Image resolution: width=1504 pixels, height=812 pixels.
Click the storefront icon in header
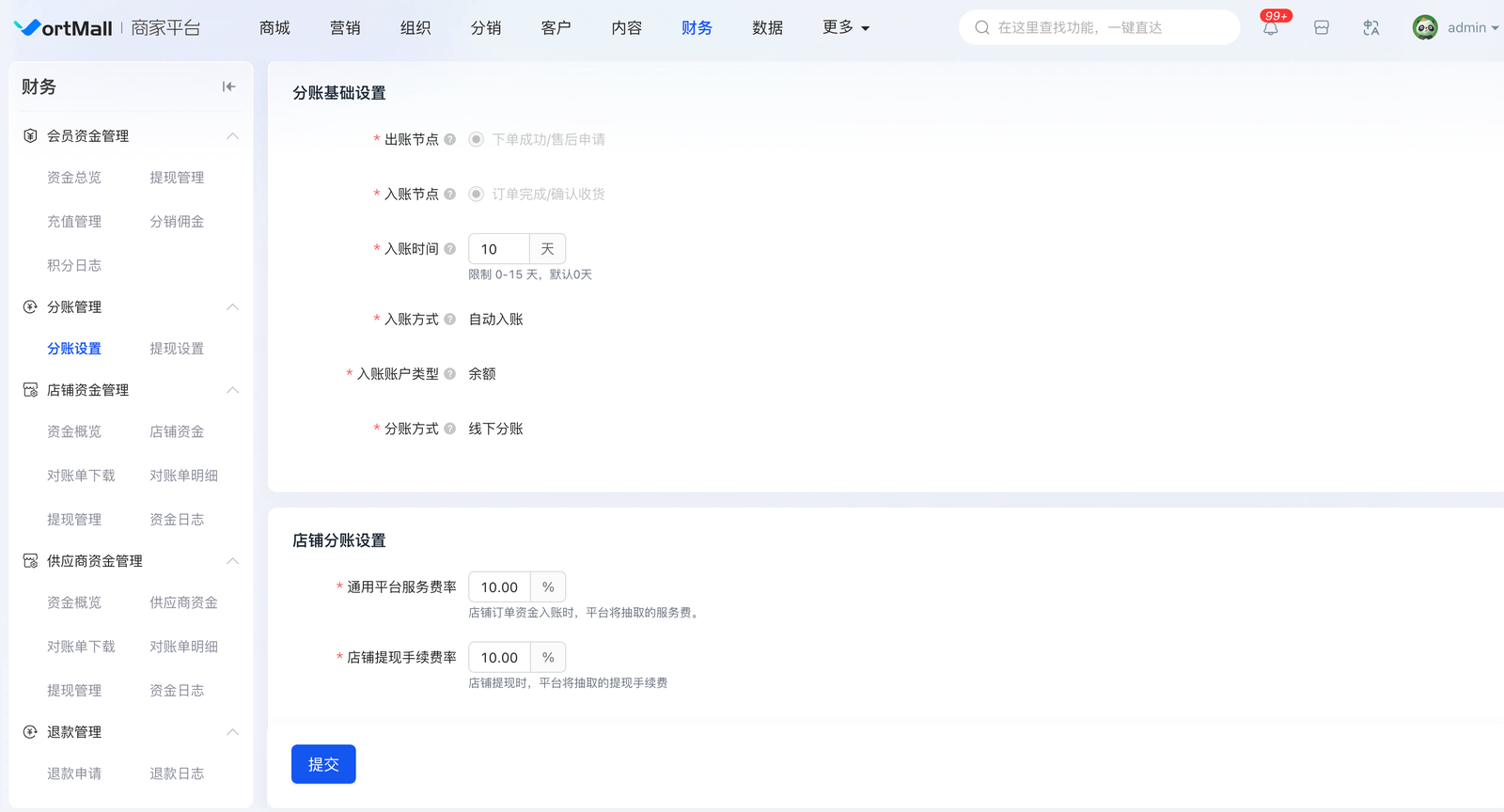[x=1321, y=28]
